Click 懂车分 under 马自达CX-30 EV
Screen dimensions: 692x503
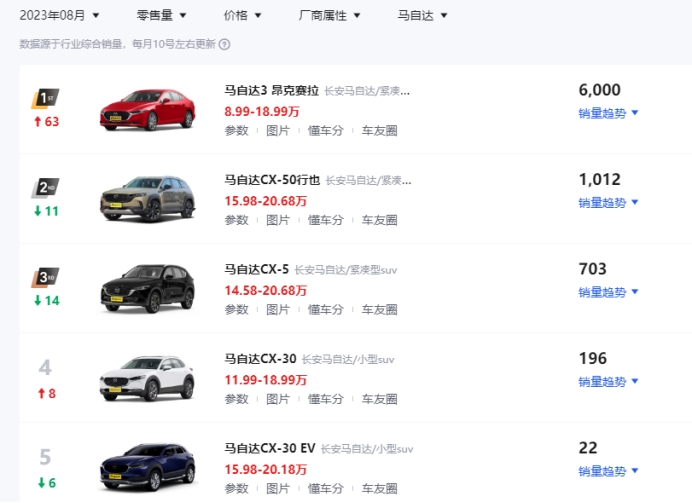326,489
